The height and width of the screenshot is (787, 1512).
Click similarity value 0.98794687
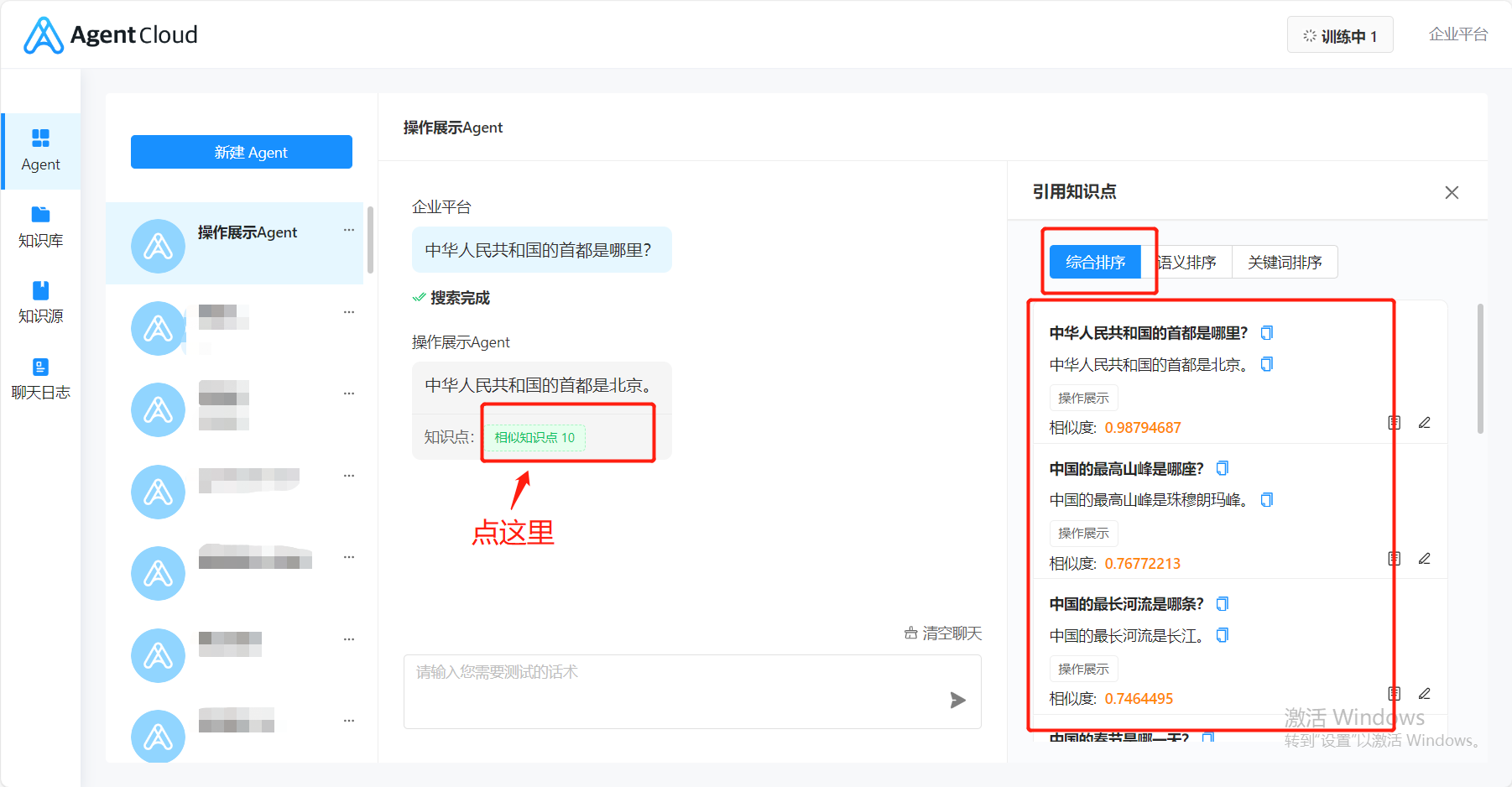pos(1143,428)
